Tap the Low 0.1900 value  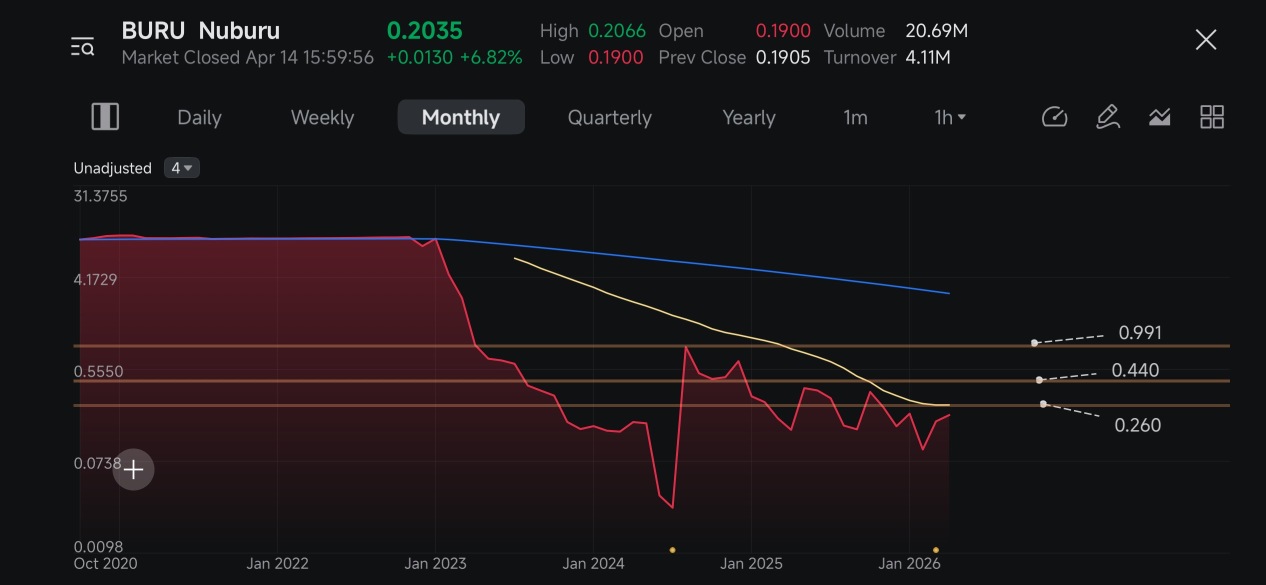(x=615, y=57)
